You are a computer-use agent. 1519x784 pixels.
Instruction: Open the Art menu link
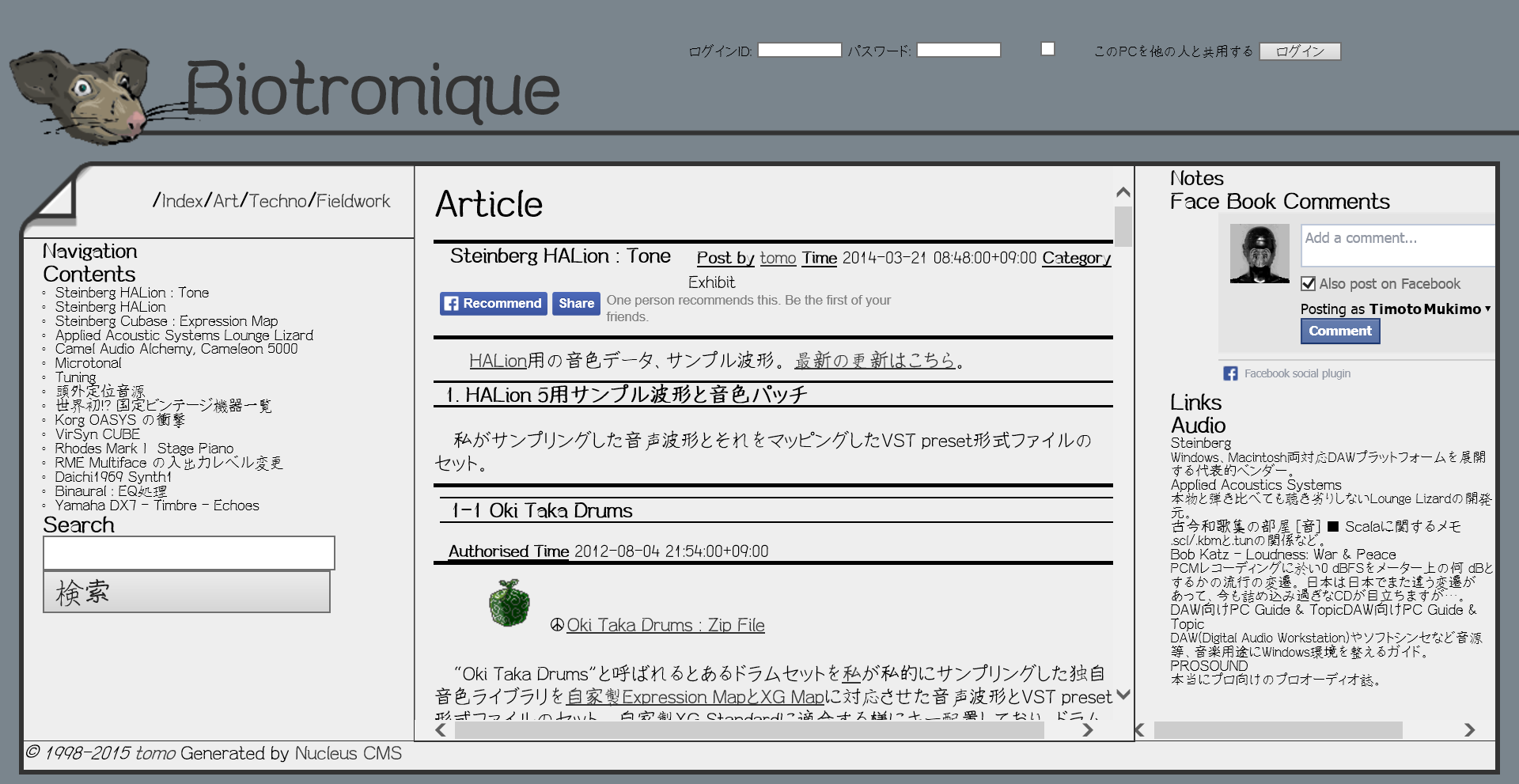pos(225,201)
